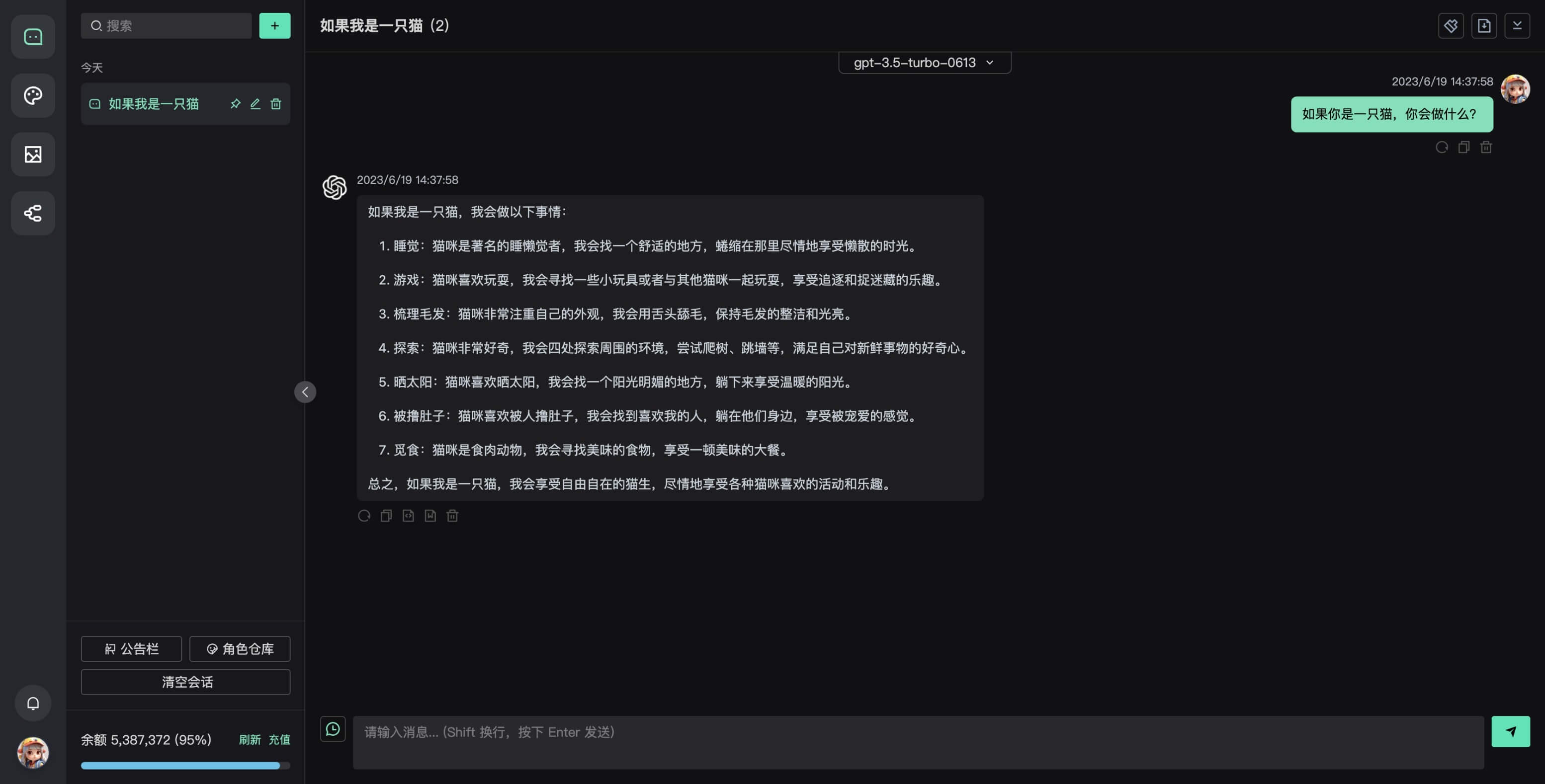The height and width of the screenshot is (784, 1545).
Task: Open the drawing palette sidebar icon
Action: (33, 96)
